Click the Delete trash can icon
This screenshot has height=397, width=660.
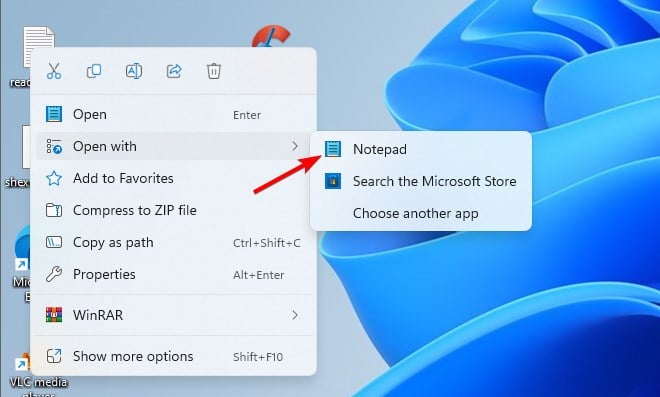pos(214,71)
